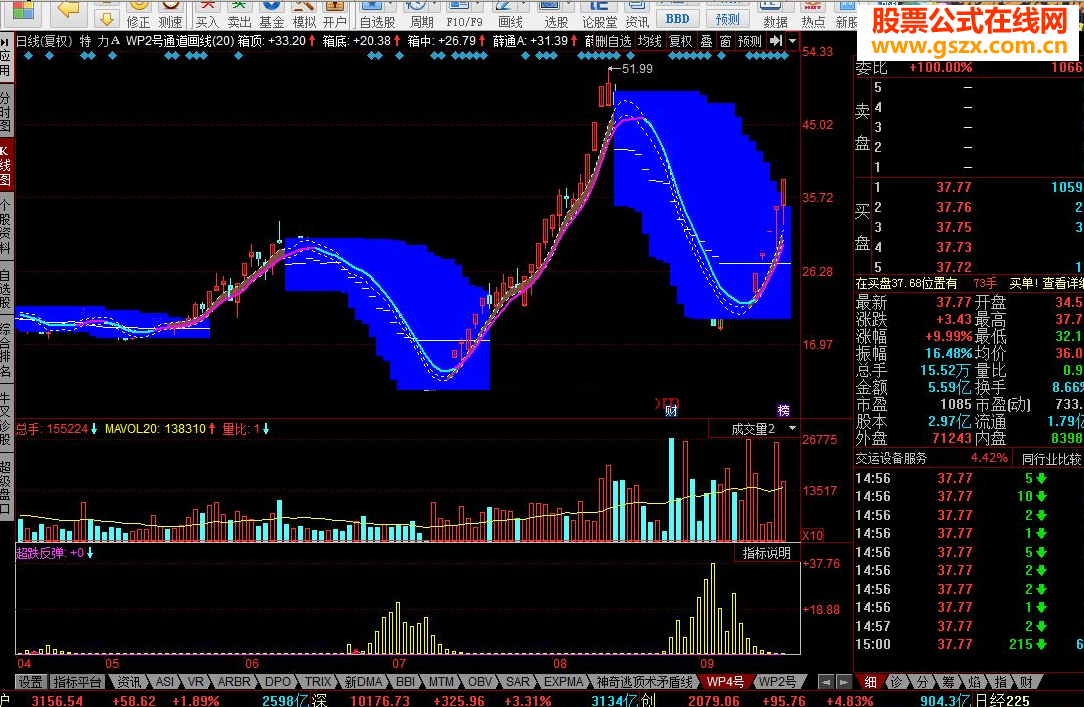
Task: Launch the 模拟 simulation trading icon
Action: coord(304,15)
